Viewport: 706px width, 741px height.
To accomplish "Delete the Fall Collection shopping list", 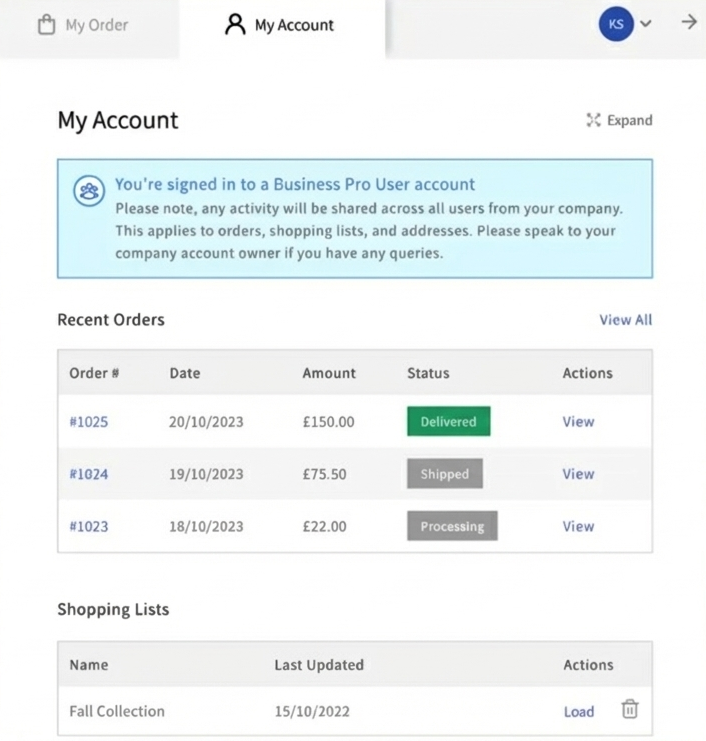I will coord(630,710).
